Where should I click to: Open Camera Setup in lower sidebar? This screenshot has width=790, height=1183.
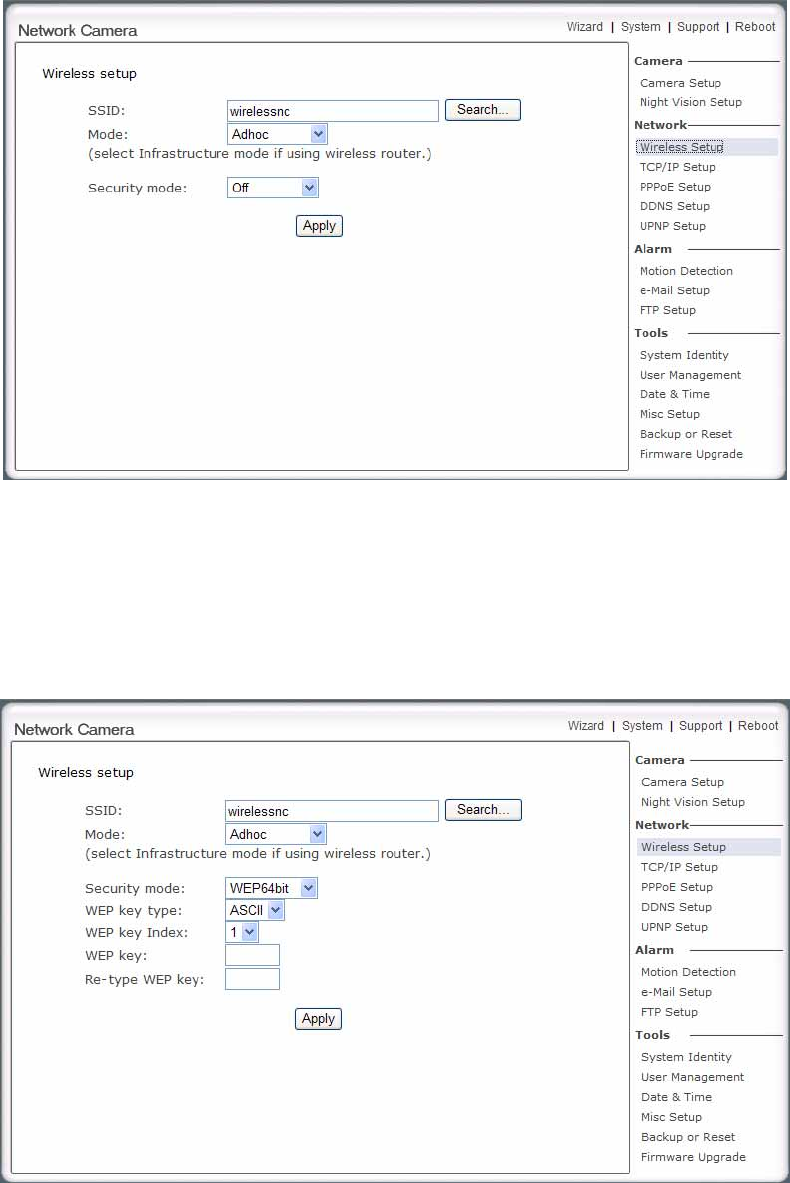(x=682, y=782)
